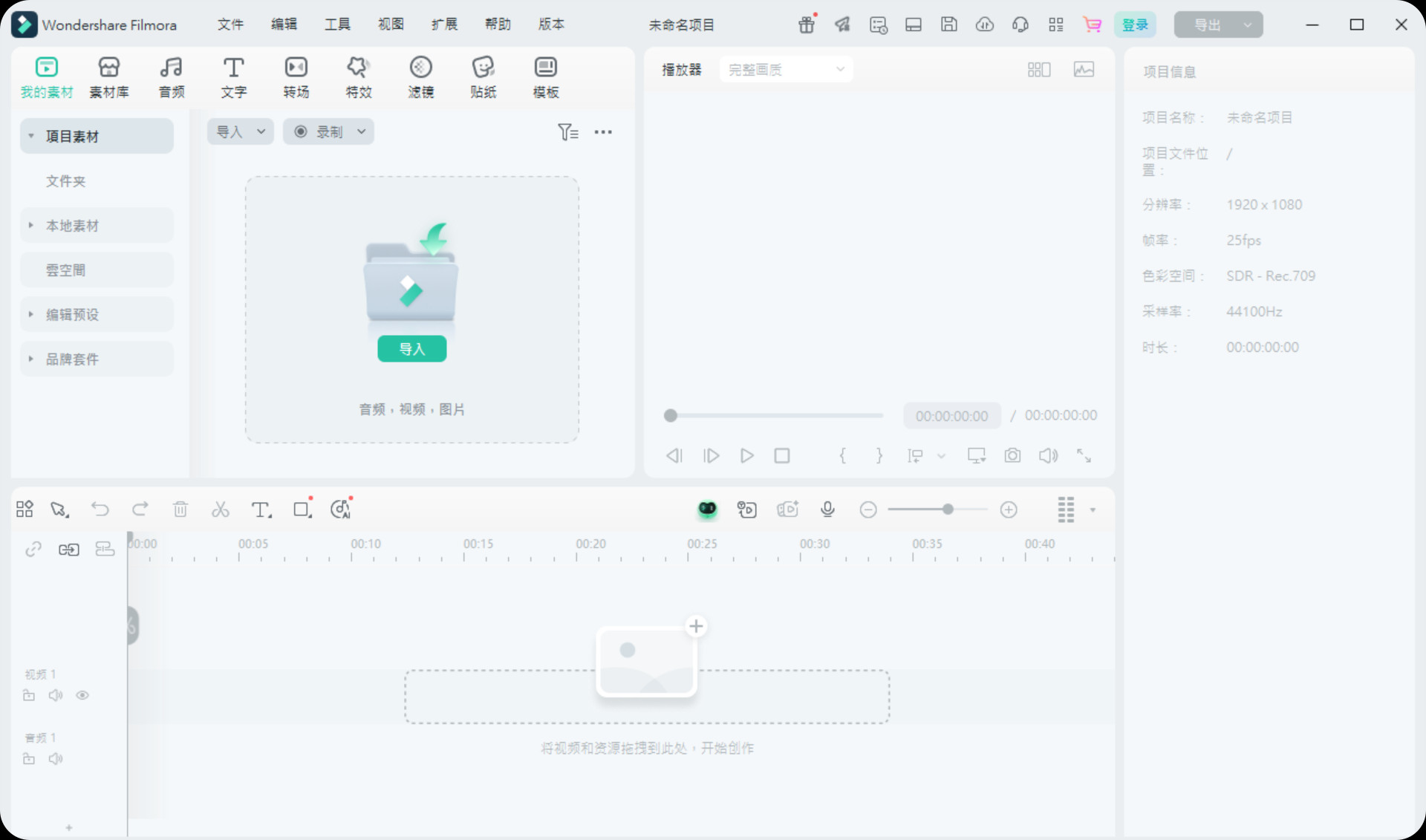The height and width of the screenshot is (840, 1426).
Task: Switch to the 音频 audio tab
Action: coord(172,77)
